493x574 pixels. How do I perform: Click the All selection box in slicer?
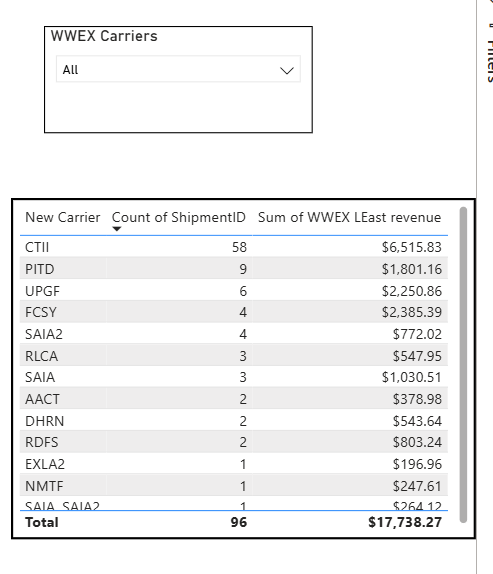[x=178, y=69]
